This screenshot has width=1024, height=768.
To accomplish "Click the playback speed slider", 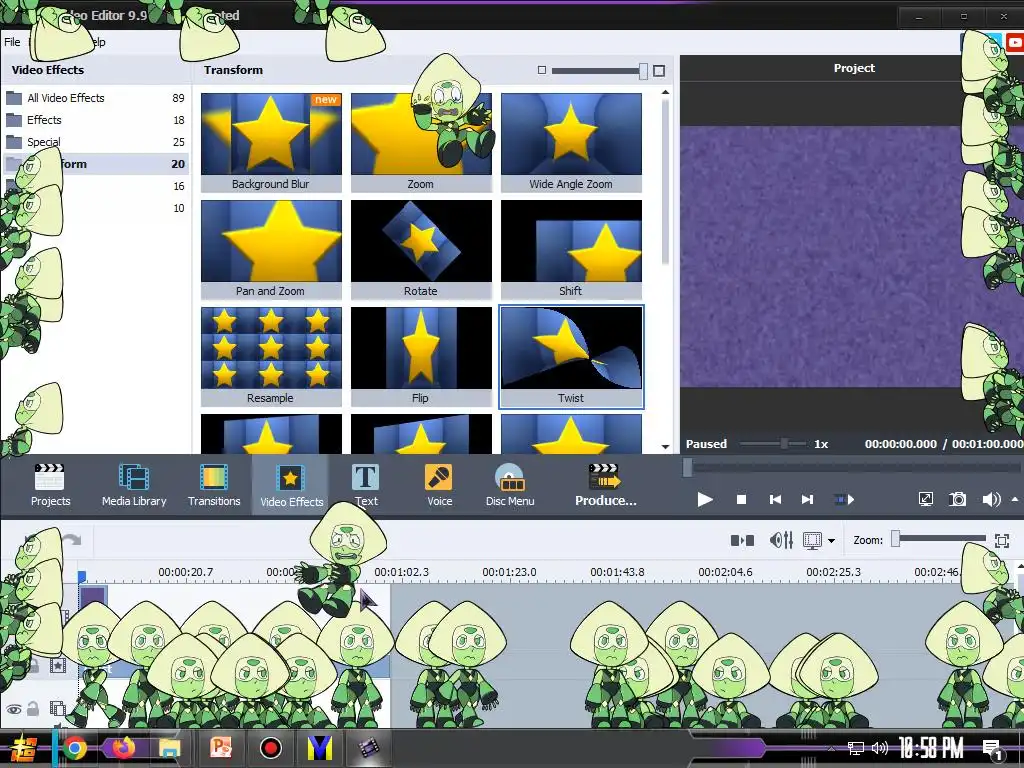I will point(773,443).
